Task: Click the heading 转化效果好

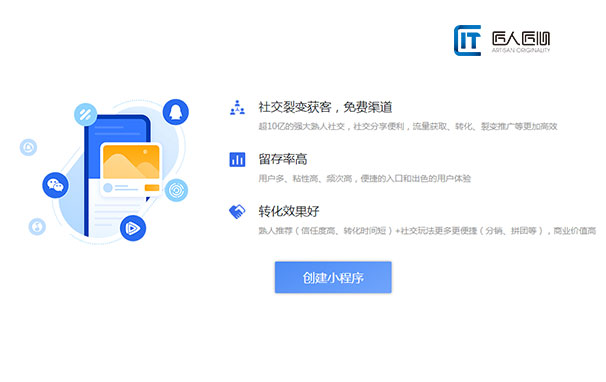Action: pyautogui.click(x=289, y=211)
